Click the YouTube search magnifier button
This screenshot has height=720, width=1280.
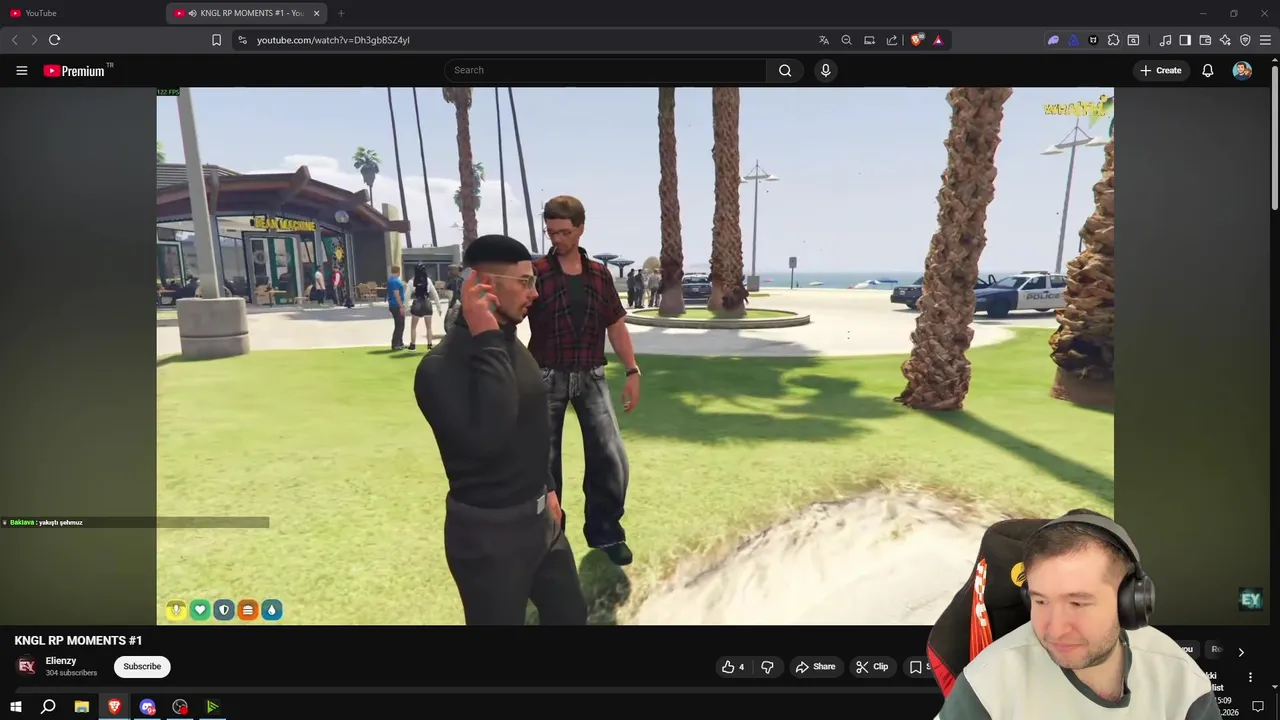785,70
